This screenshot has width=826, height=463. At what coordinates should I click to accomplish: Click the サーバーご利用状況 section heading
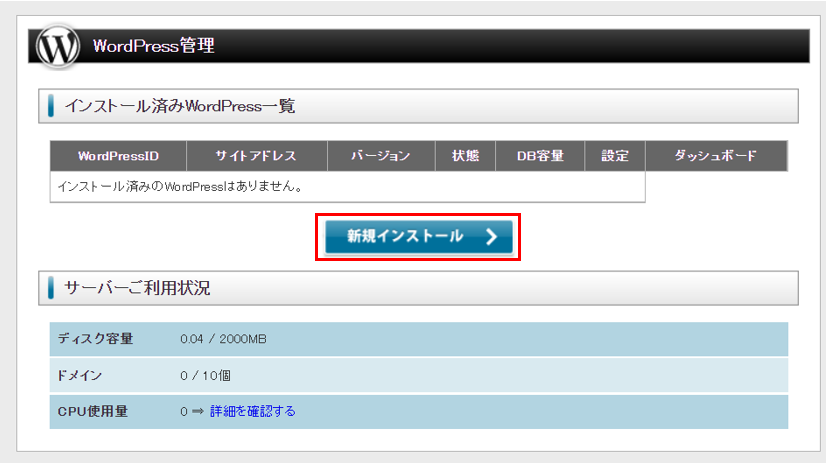click(x=137, y=289)
